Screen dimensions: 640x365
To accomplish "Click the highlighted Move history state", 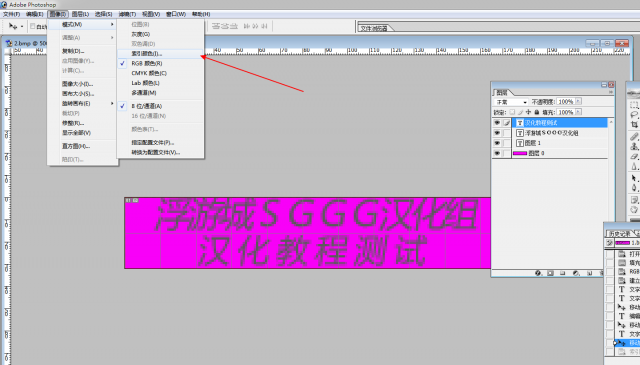I will click(628, 343).
